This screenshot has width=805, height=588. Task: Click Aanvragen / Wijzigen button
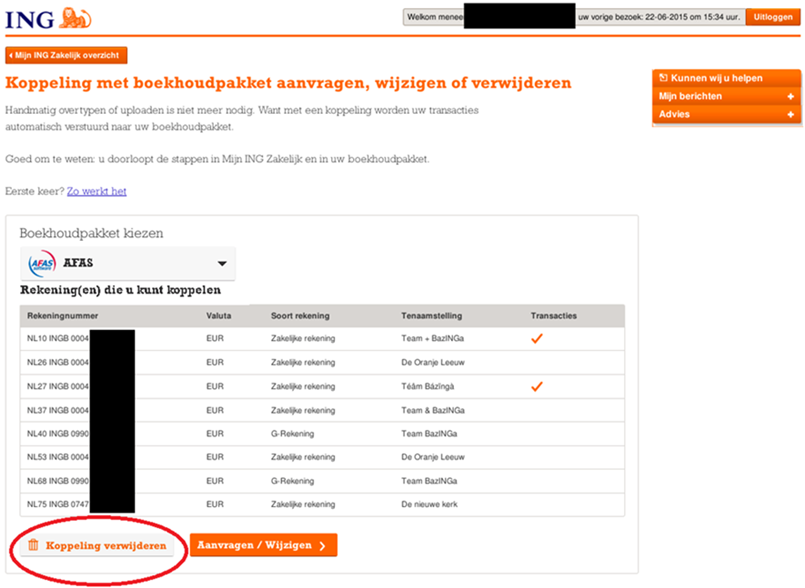click(x=263, y=545)
